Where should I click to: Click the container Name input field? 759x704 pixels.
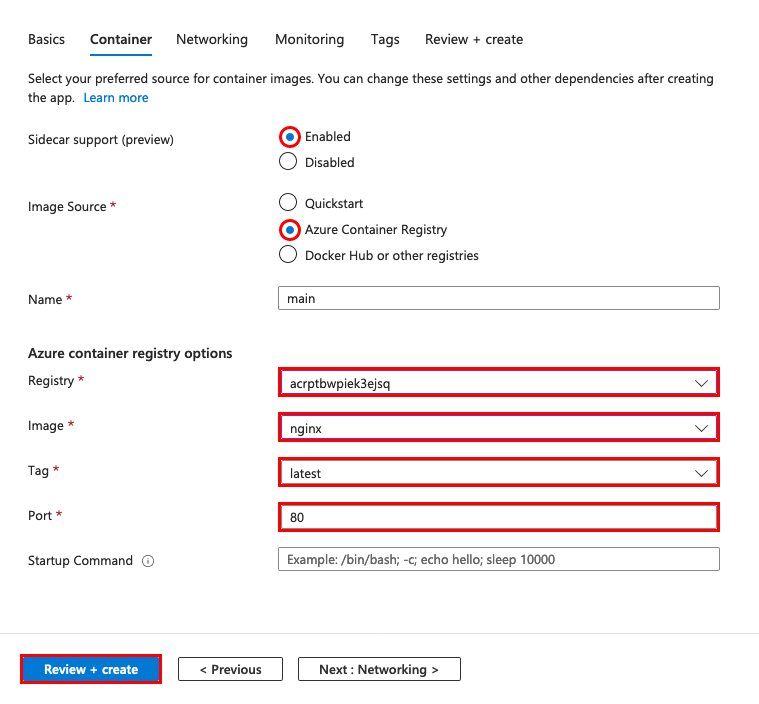pyautogui.click(x=498, y=299)
